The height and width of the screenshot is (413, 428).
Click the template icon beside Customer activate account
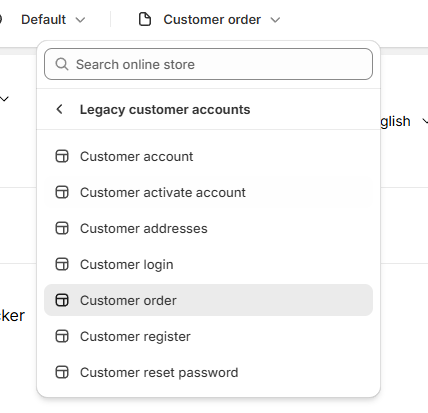point(62,192)
